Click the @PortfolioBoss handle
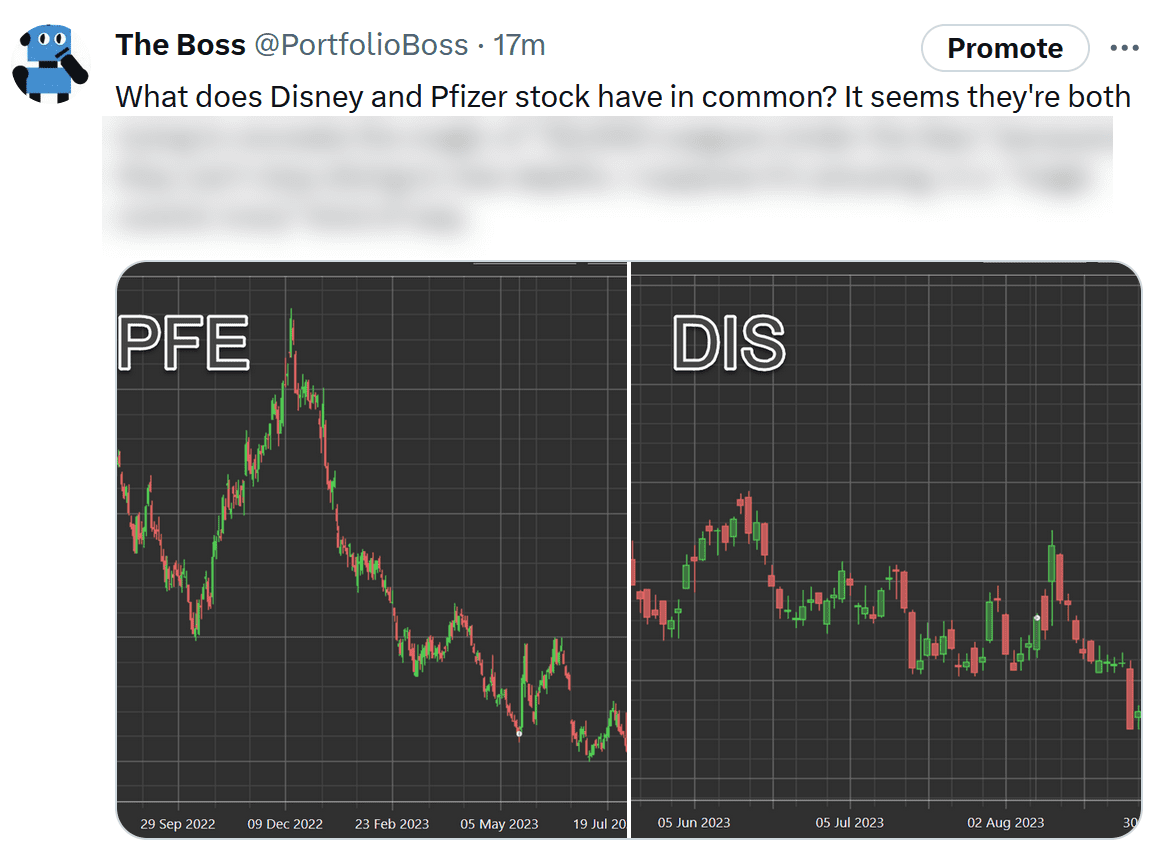The height and width of the screenshot is (854, 1166). tap(361, 45)
